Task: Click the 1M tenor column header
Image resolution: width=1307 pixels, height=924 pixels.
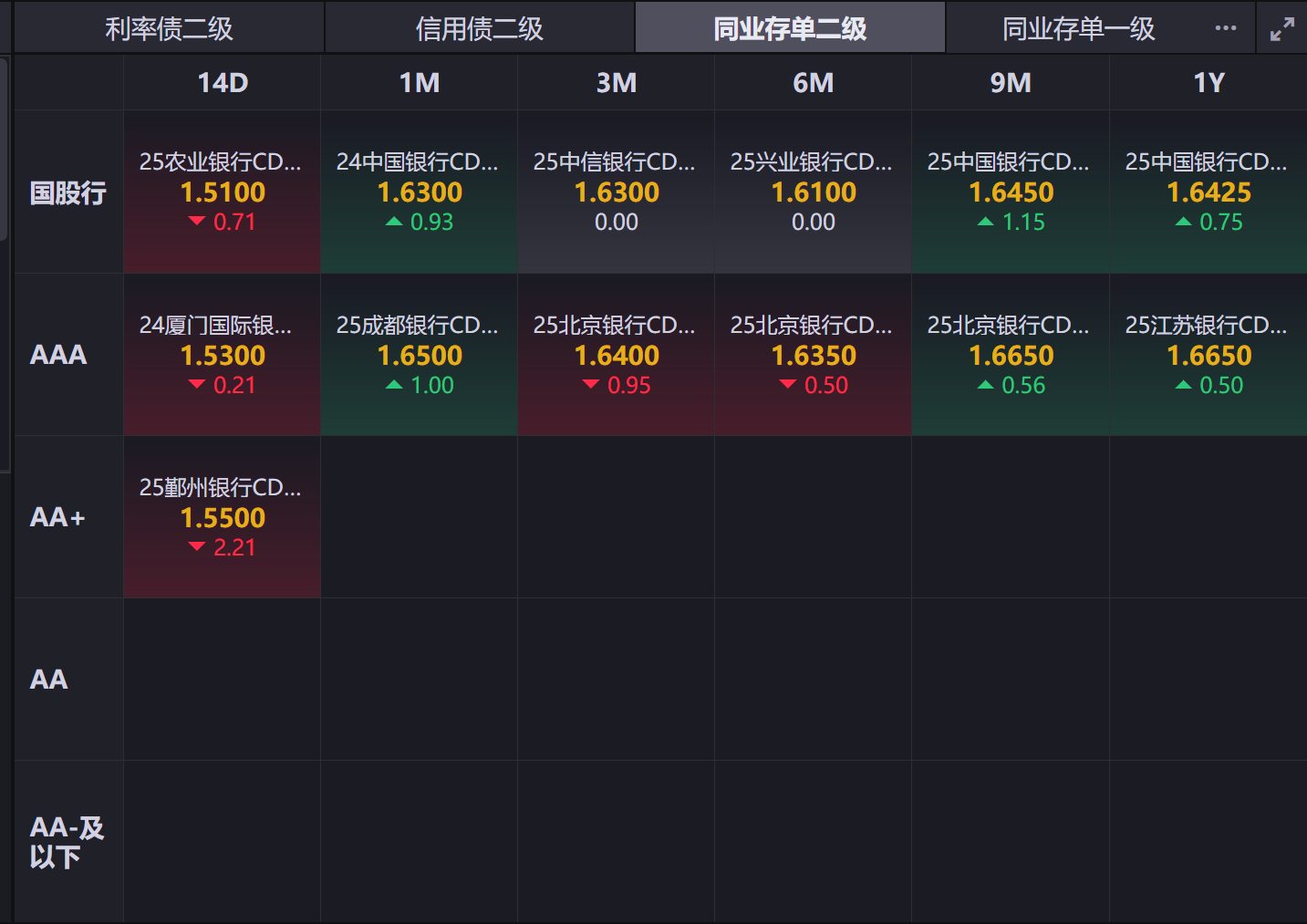Action: [420, 83]
